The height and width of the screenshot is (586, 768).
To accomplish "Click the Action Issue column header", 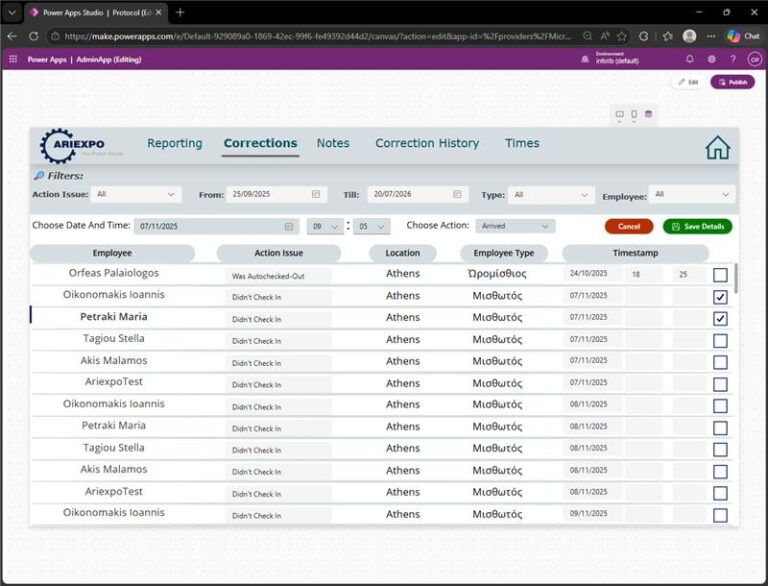I will click(x=279, y=253).
